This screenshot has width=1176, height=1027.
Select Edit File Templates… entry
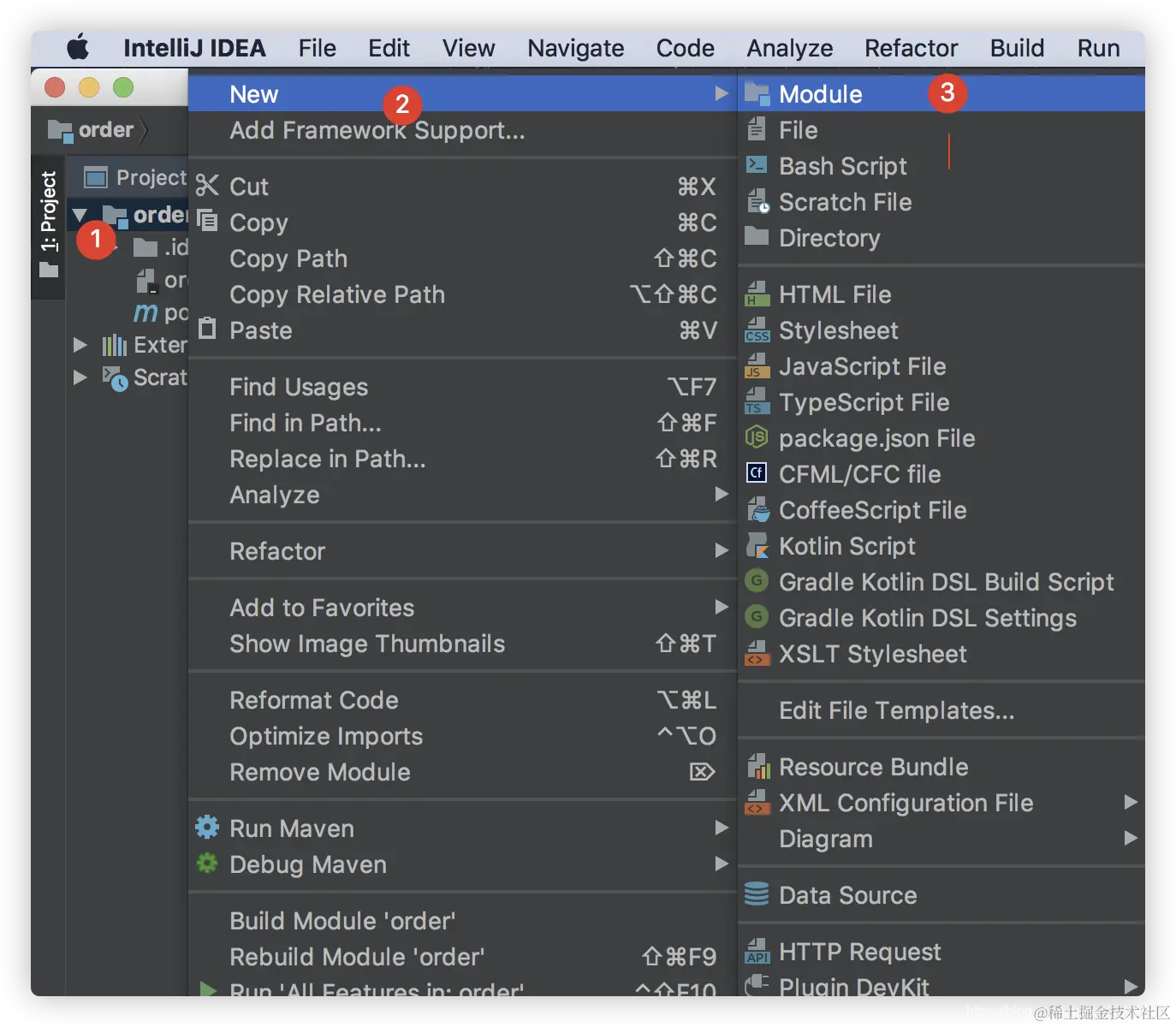click(x=941, y=710)
